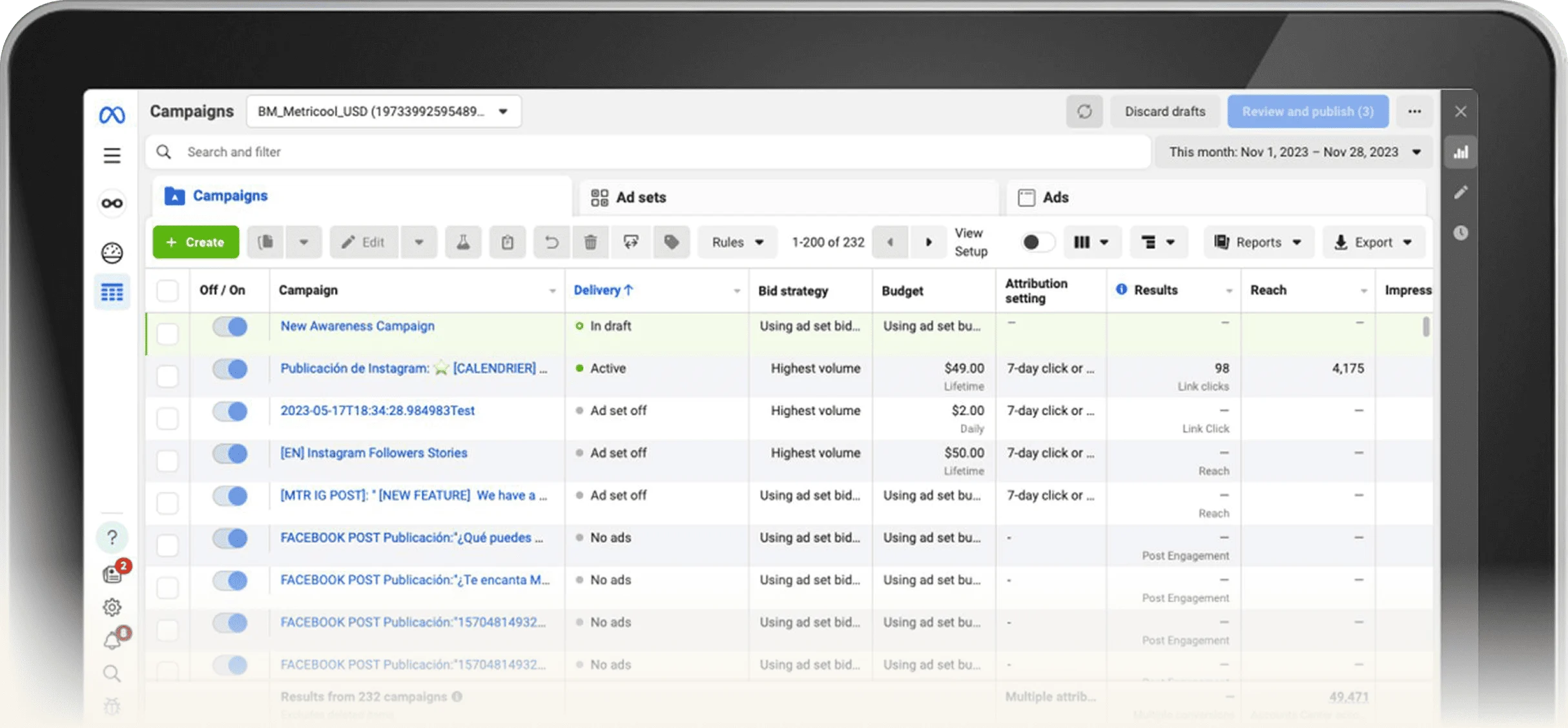Close the panel with the X button
The image size is (1568, 728).
pos(1461,112)
